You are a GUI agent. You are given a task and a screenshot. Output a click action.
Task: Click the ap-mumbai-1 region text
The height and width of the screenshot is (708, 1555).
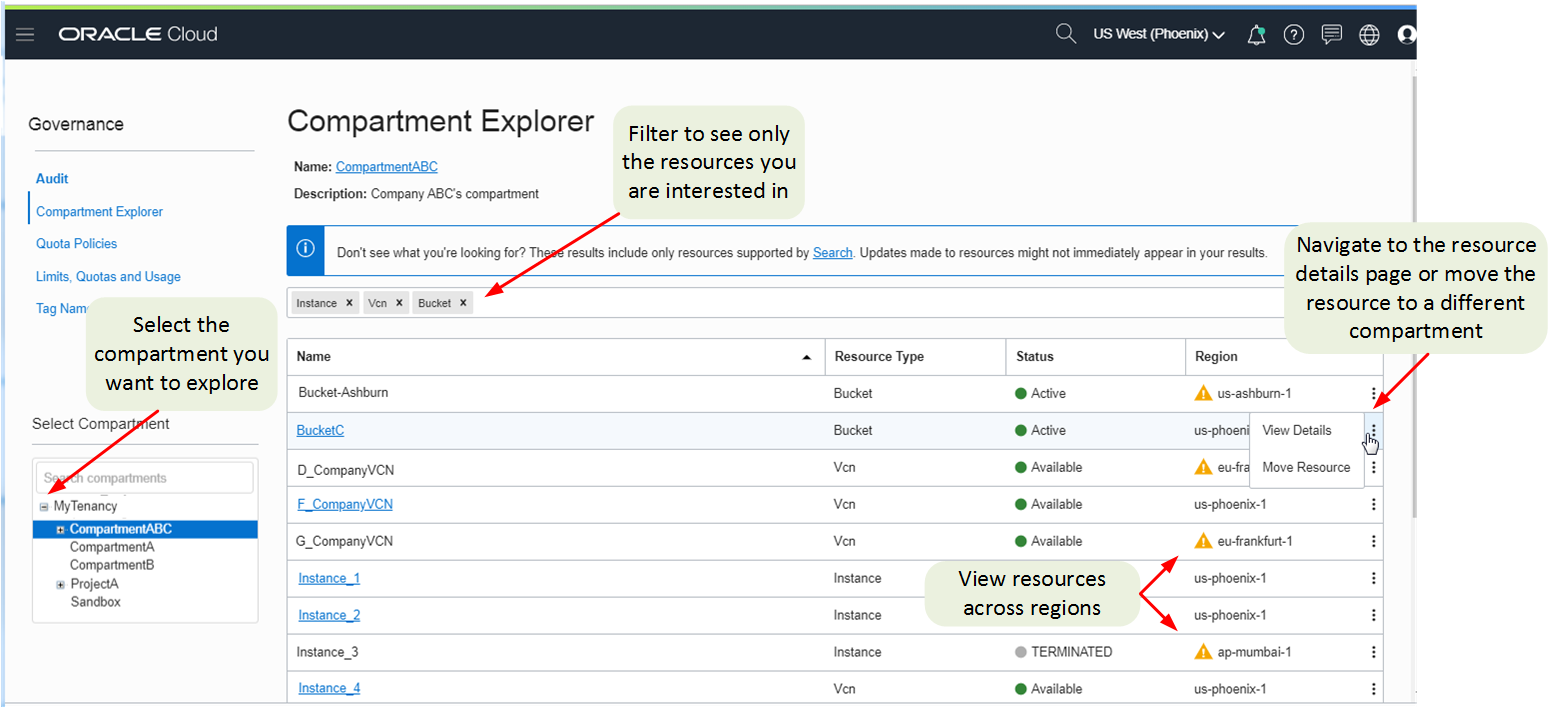point(1254,652)
